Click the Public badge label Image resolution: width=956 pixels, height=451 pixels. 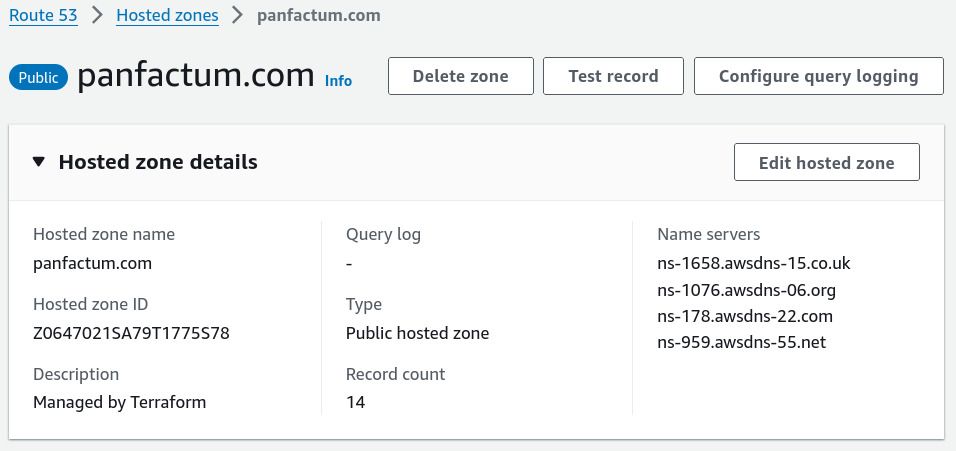38,77
